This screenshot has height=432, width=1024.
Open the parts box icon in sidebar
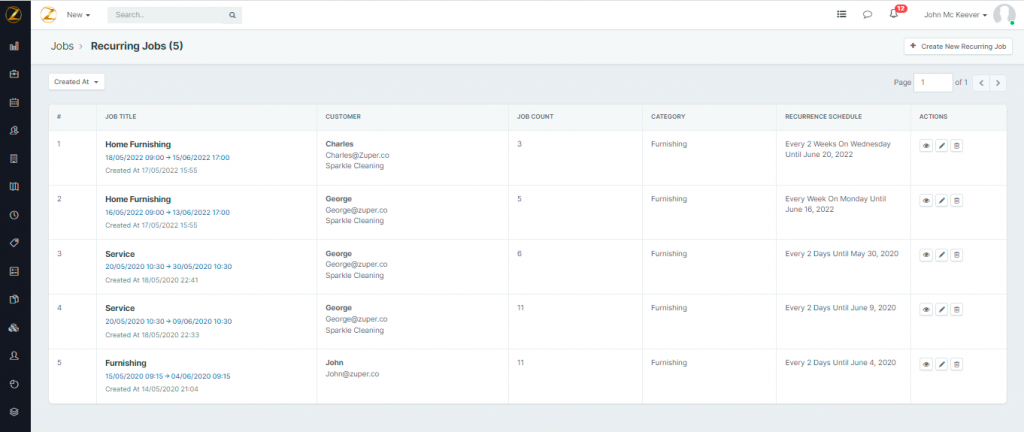coord(14,300)
